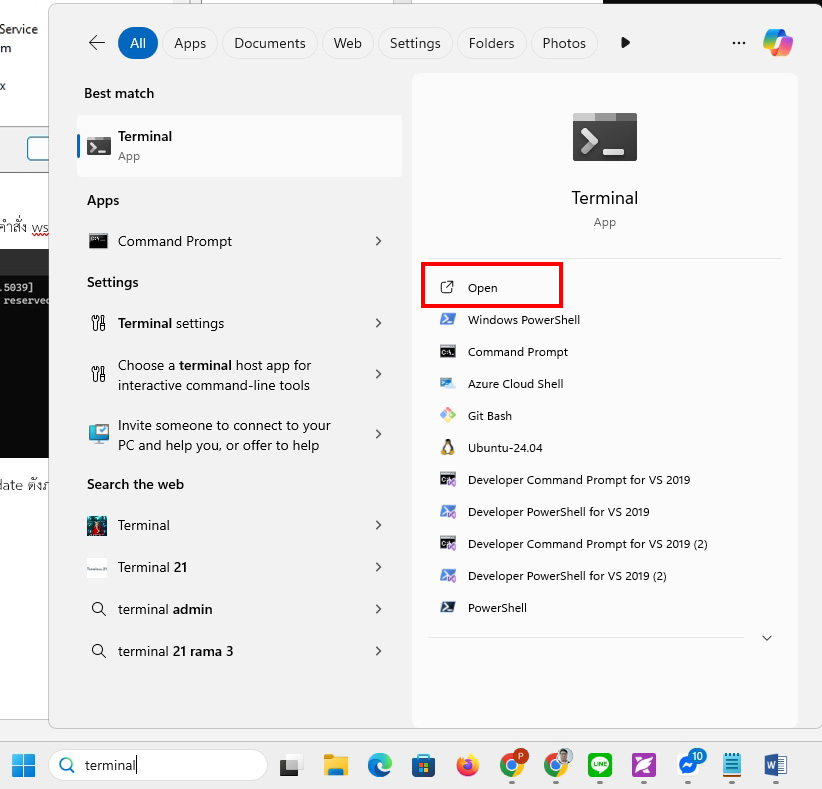
Task: Expand 'terminal 21 rama 3' suggestion chevron
Action: point(378,651)
